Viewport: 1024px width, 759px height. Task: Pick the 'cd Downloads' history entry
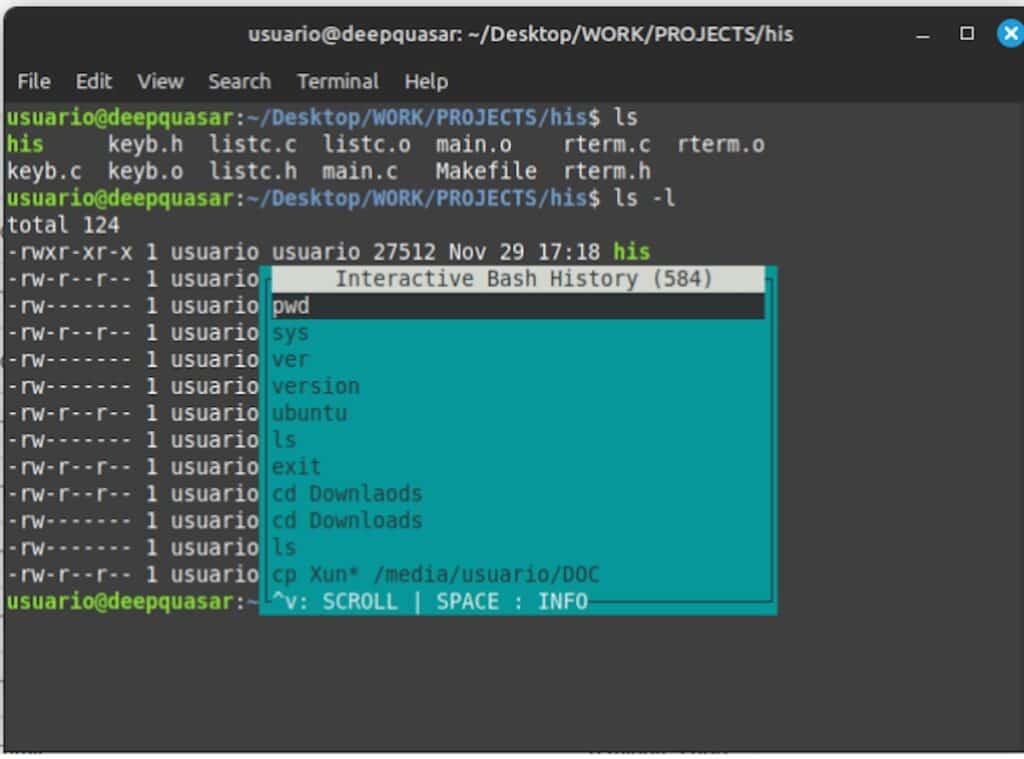(347, 521)
